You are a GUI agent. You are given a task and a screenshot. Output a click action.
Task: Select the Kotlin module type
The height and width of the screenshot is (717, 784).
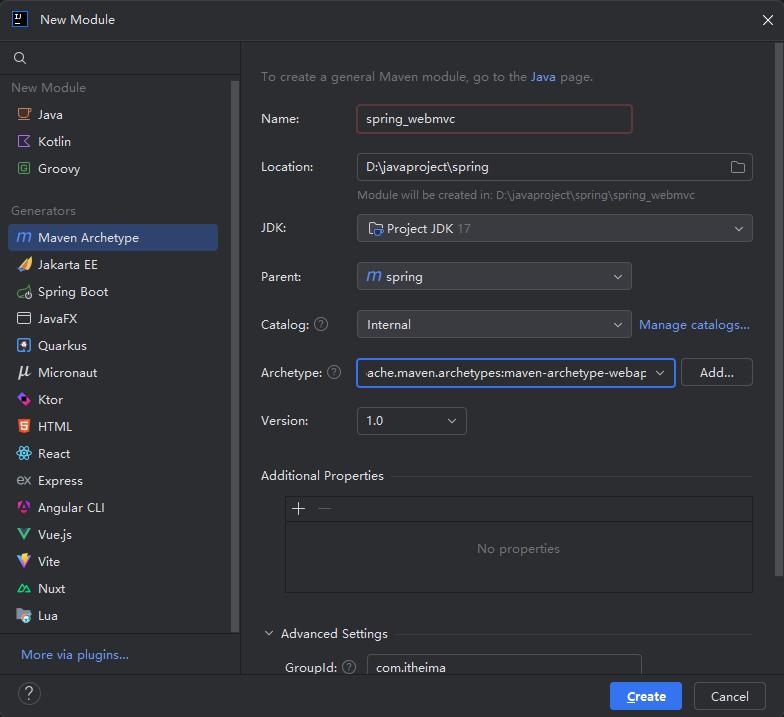pos(113,142)
